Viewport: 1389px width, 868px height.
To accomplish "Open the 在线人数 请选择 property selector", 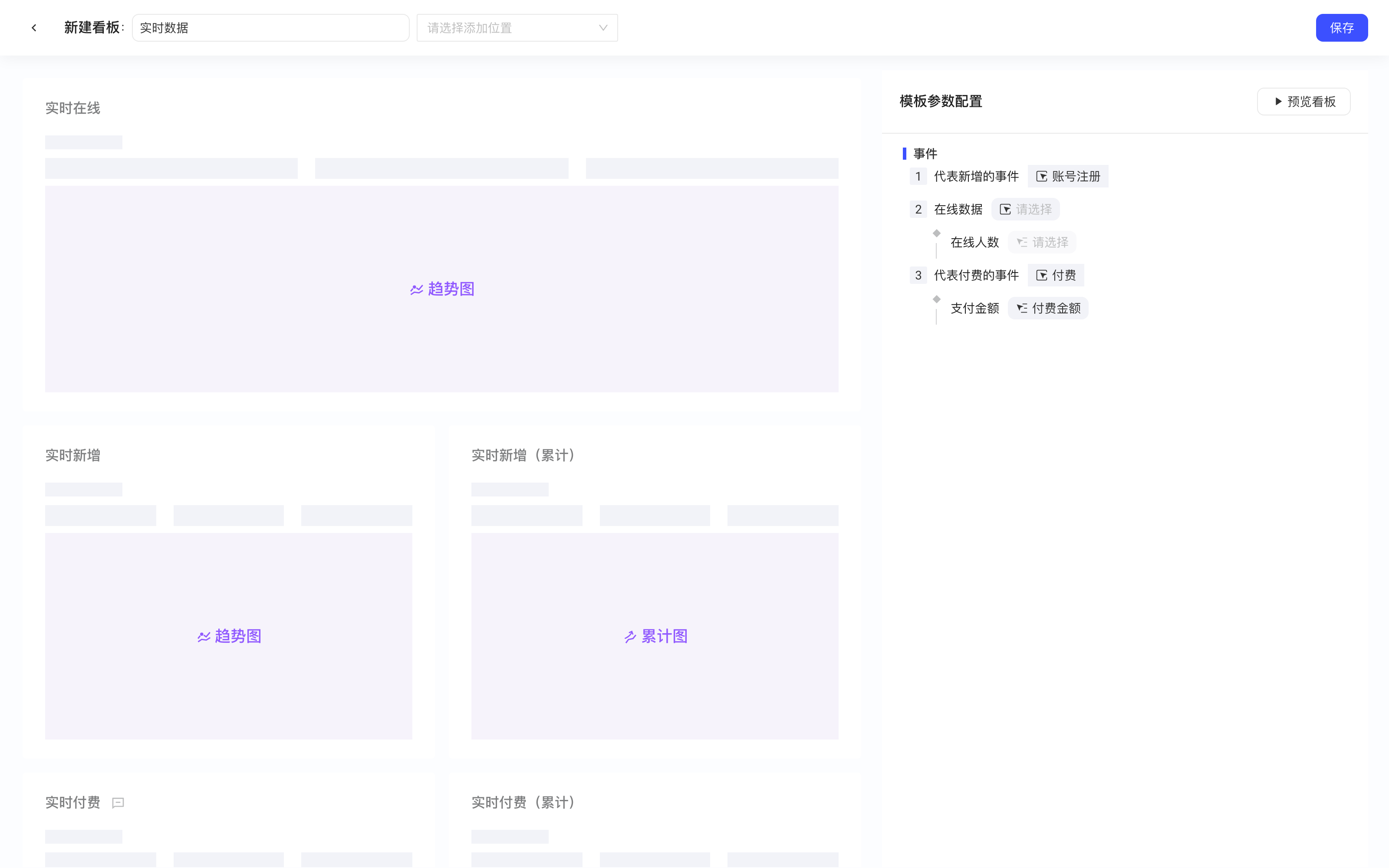I will 1042,242.
